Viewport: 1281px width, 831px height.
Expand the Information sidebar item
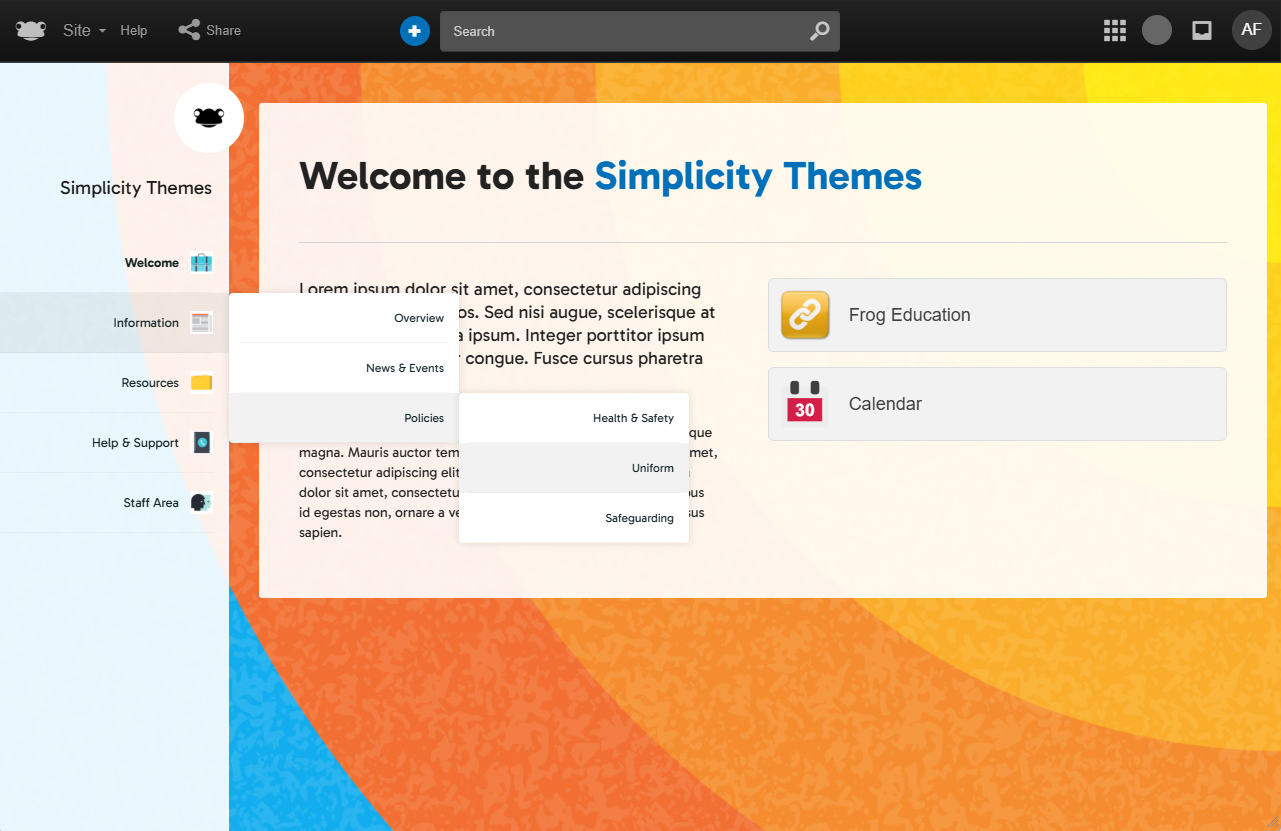tap(146, 323)
